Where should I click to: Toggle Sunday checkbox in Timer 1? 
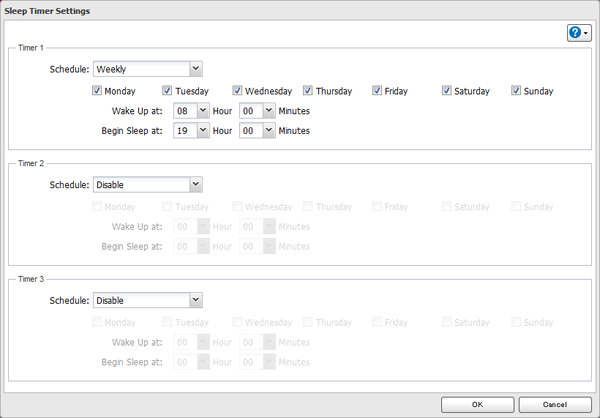coord(517,91)
